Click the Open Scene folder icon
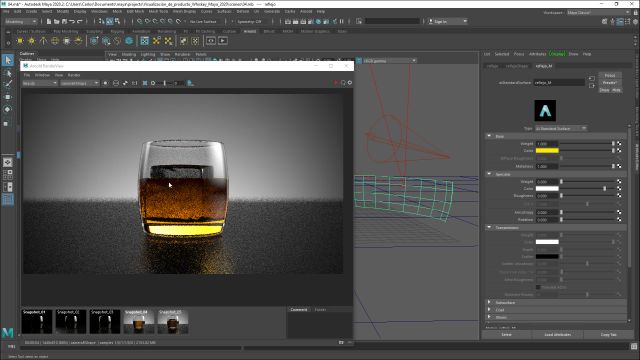This screenshot has width=640, height=360. pos(56,21)
